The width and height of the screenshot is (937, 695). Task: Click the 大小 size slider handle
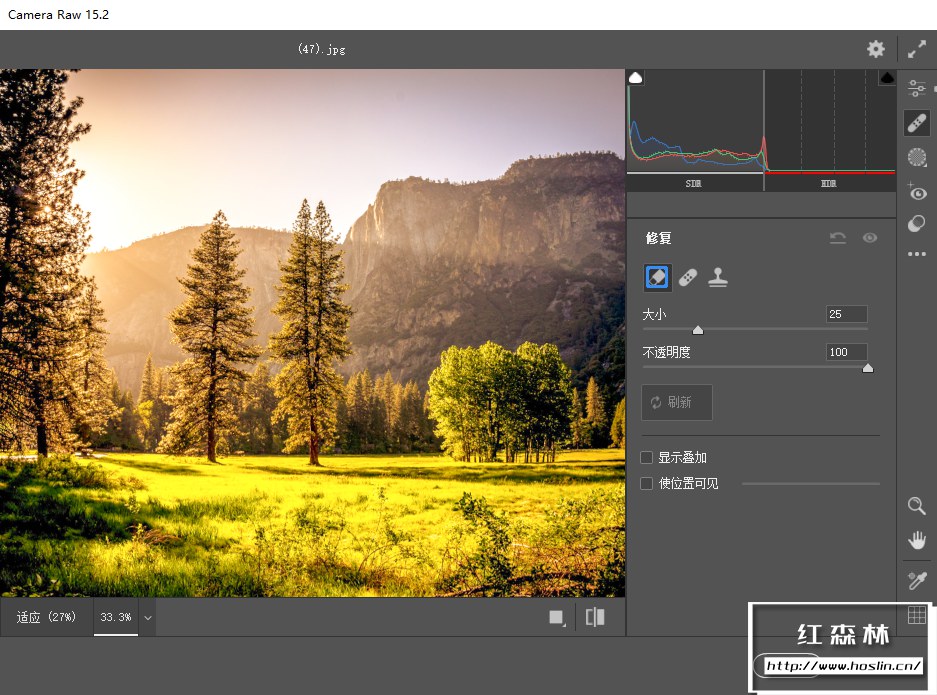point(697,330)
